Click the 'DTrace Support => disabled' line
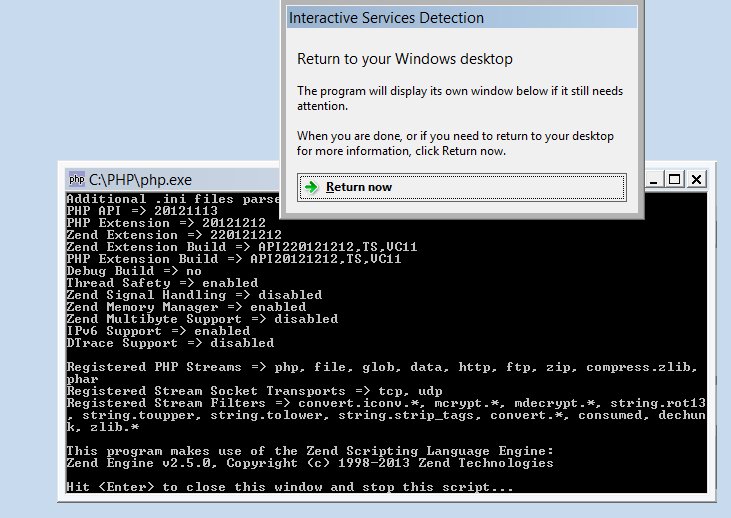The width and height of the screenshot is (731, 518). [170, 343]
